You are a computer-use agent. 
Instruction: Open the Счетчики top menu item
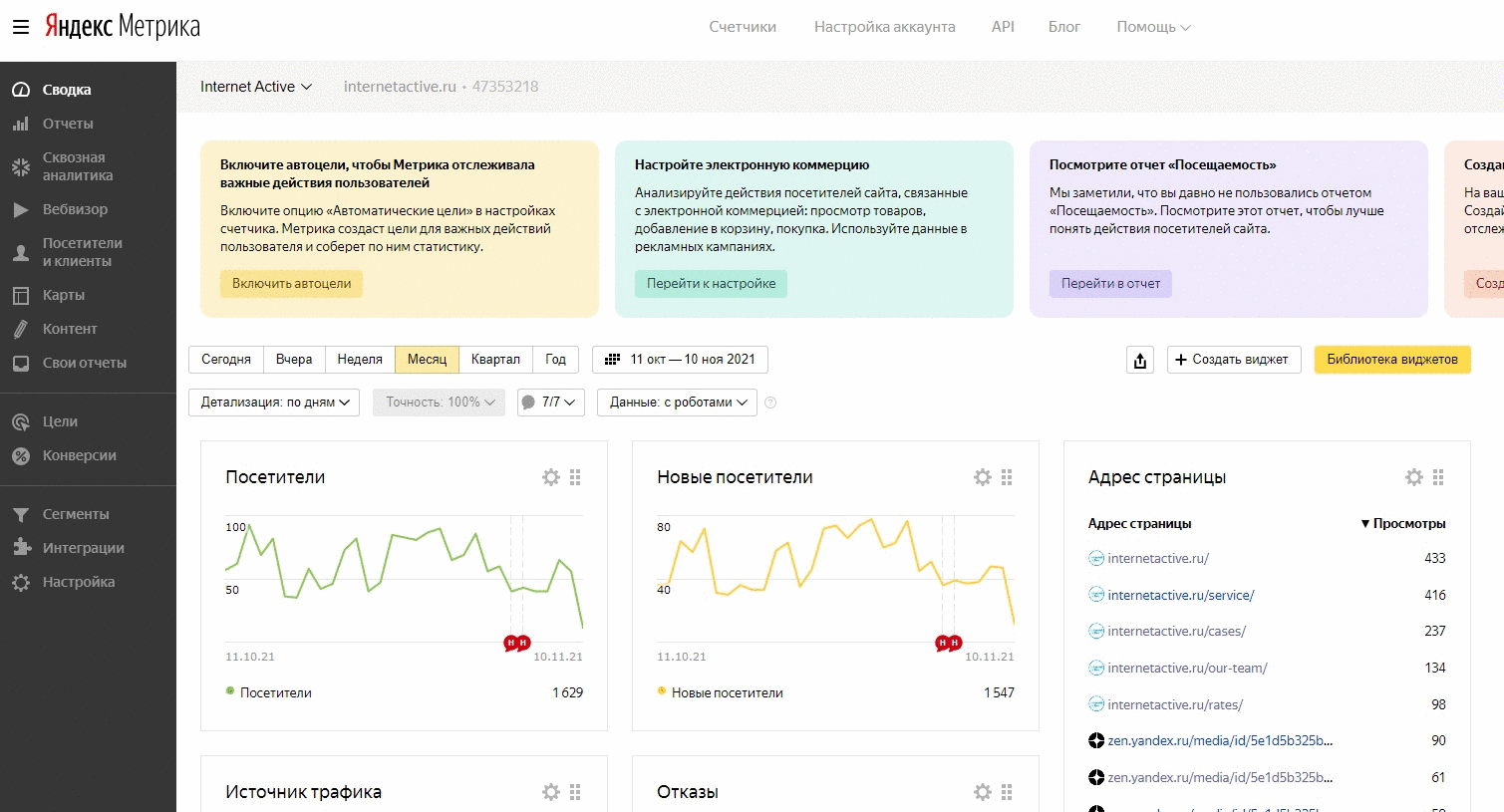coord(743,27)
